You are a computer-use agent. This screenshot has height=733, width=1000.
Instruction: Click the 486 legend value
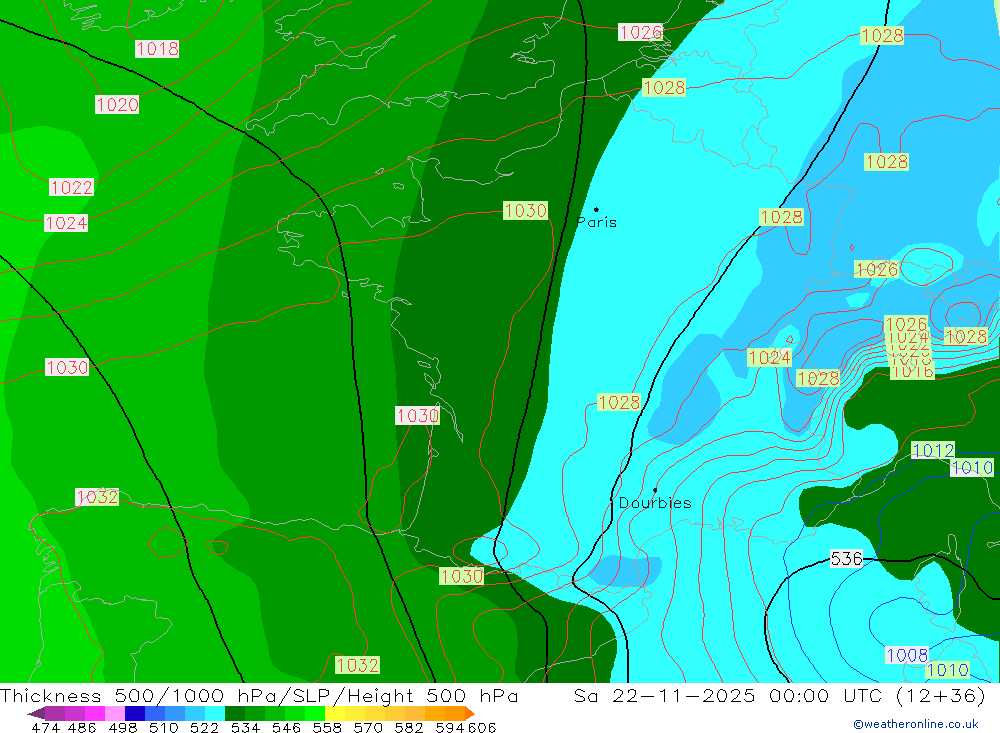tap(82, 727)
